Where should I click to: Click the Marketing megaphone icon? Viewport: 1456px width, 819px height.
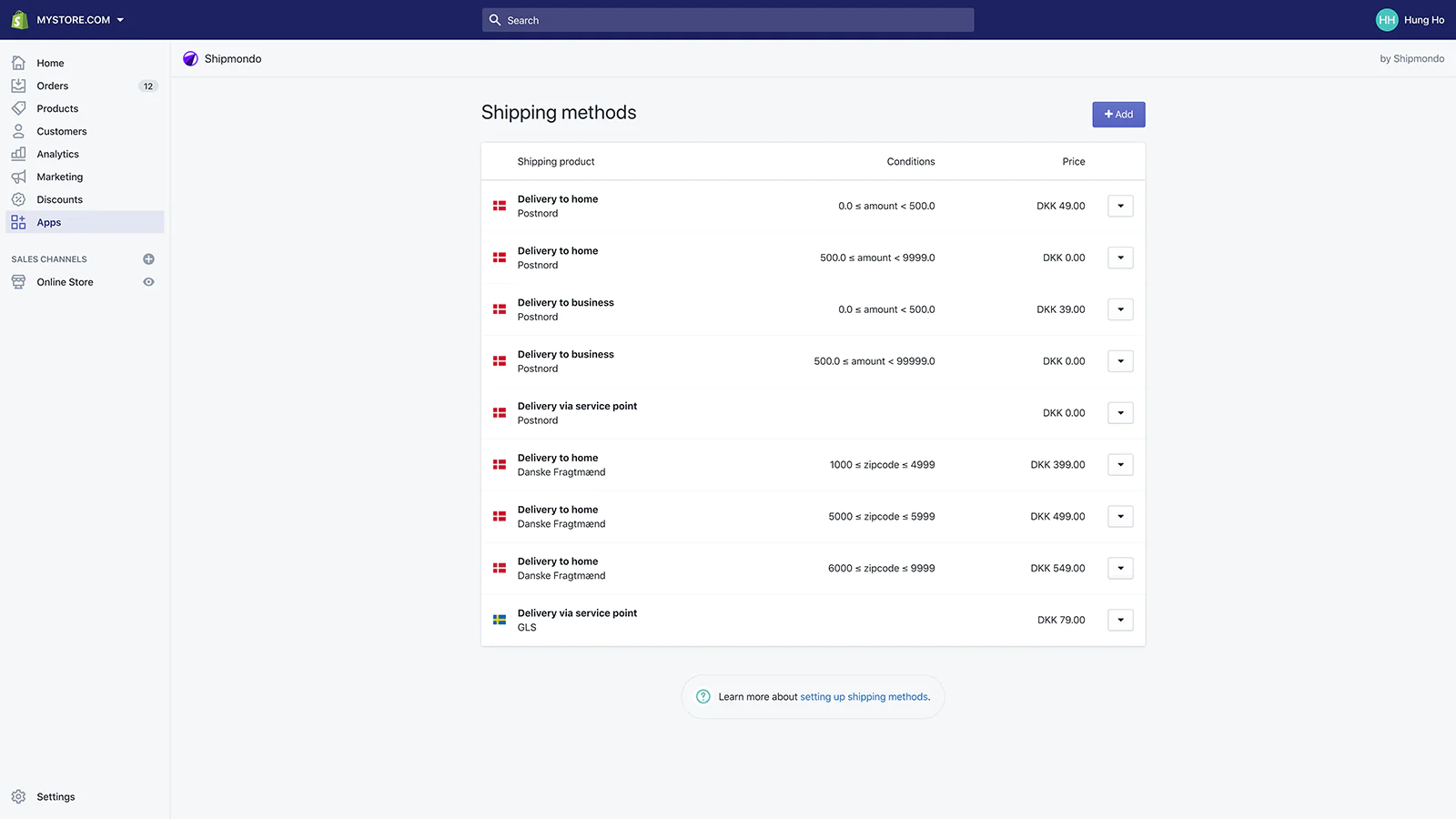click(18, 177)
